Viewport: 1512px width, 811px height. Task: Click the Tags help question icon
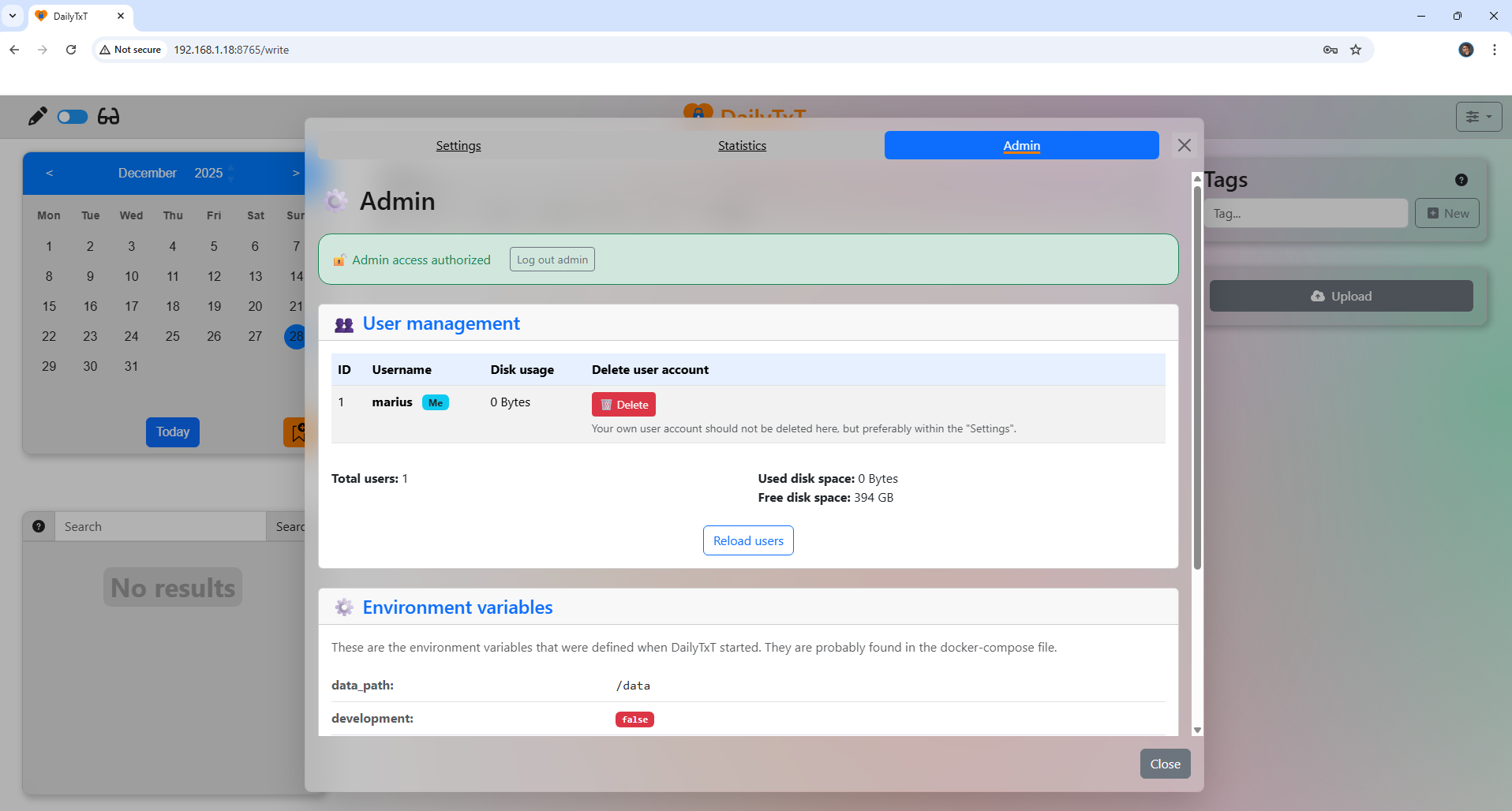coord(1461,180)
